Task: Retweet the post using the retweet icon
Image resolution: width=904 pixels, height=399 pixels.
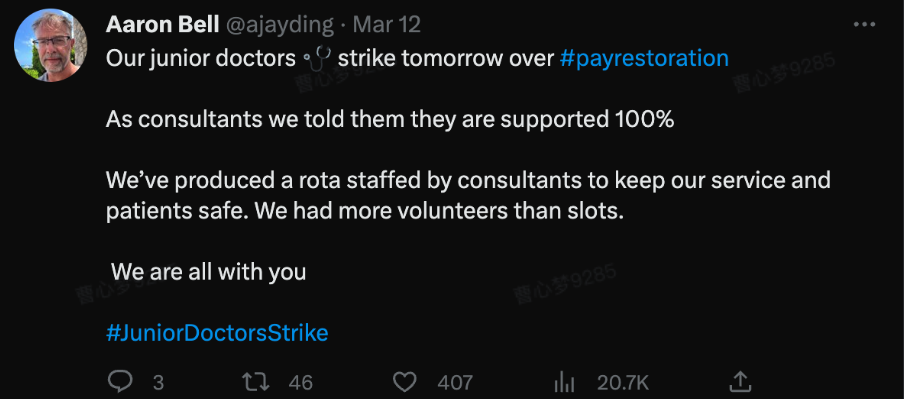Action: pyautogui.click(x=255, y=382)
